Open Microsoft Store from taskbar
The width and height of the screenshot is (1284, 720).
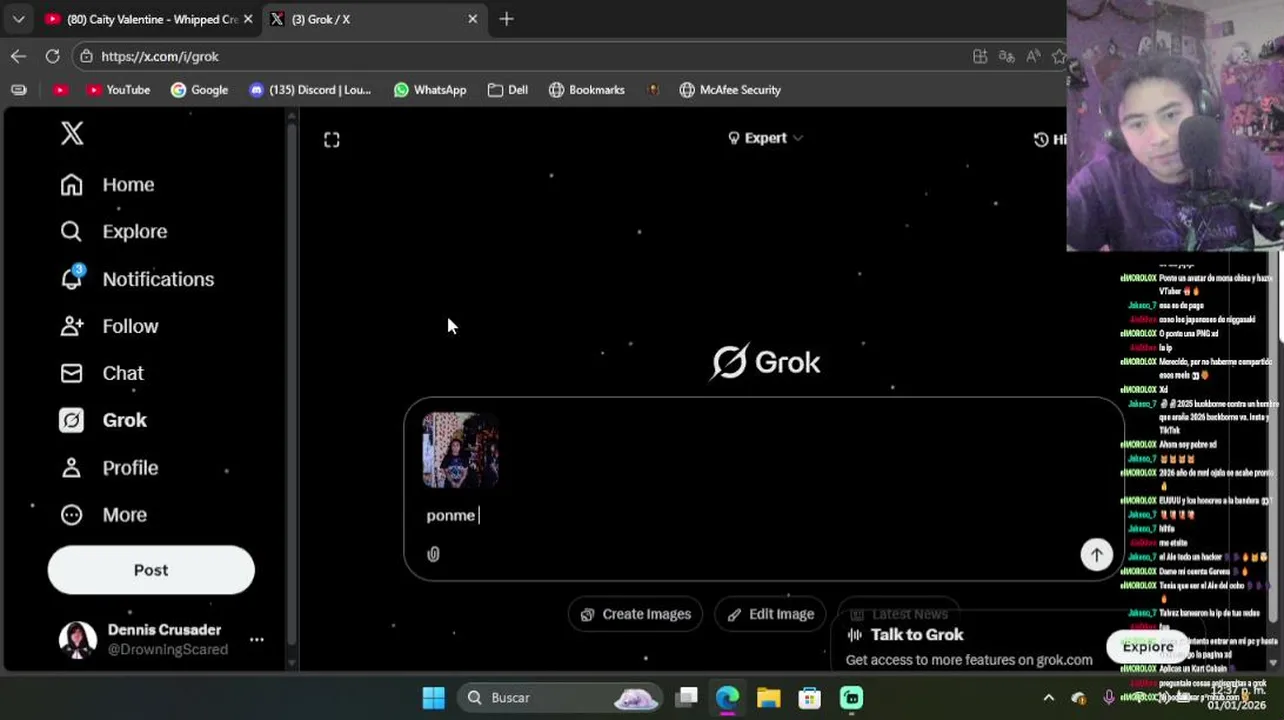809,698
